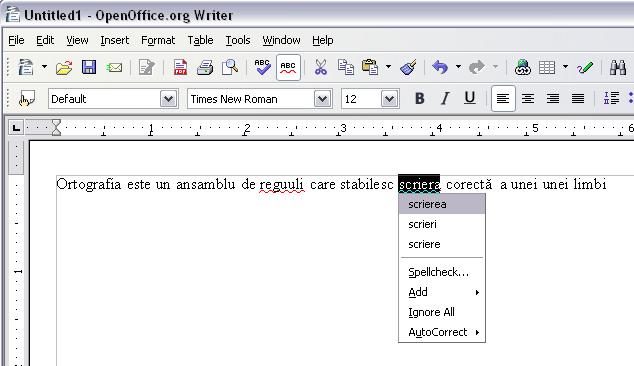634x366 pixels.
Task: Click the Find & Replace binoculars icon
Action: tap(618, 67)
